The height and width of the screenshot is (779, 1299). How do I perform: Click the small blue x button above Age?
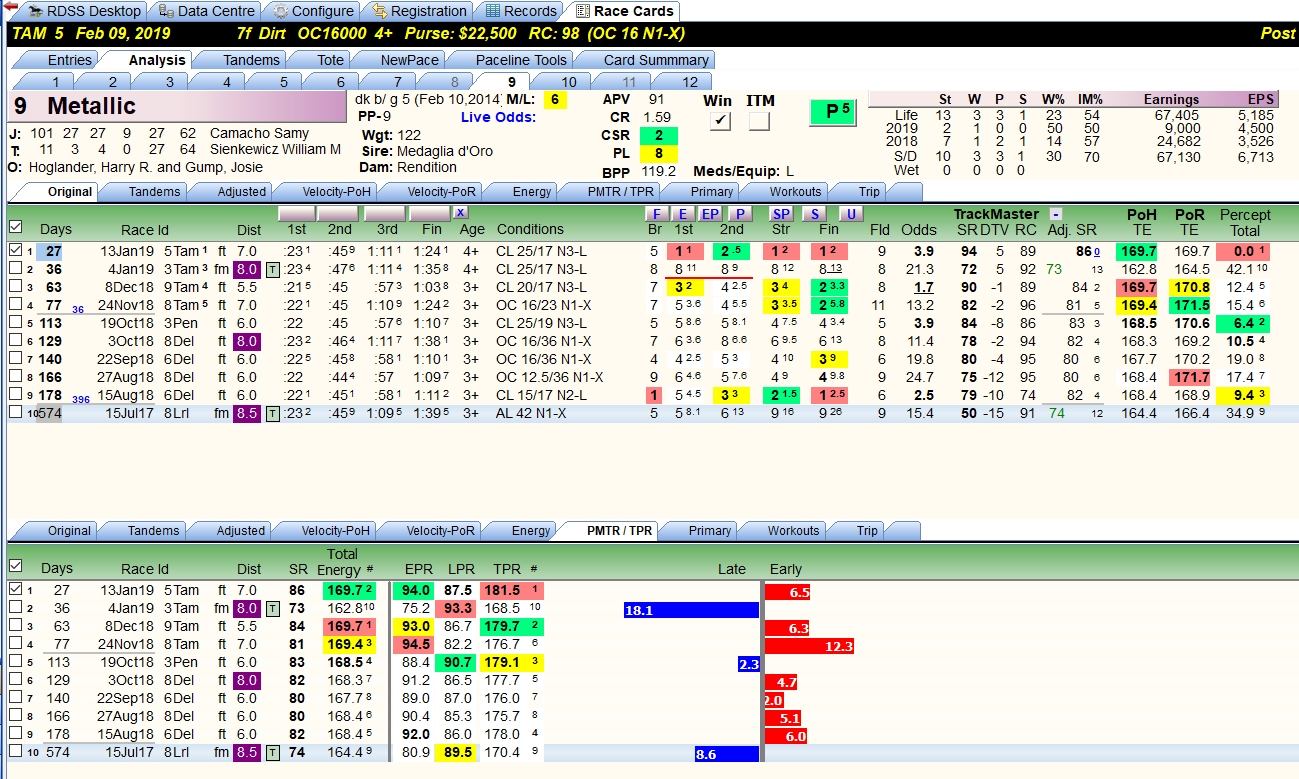point(460,213)
